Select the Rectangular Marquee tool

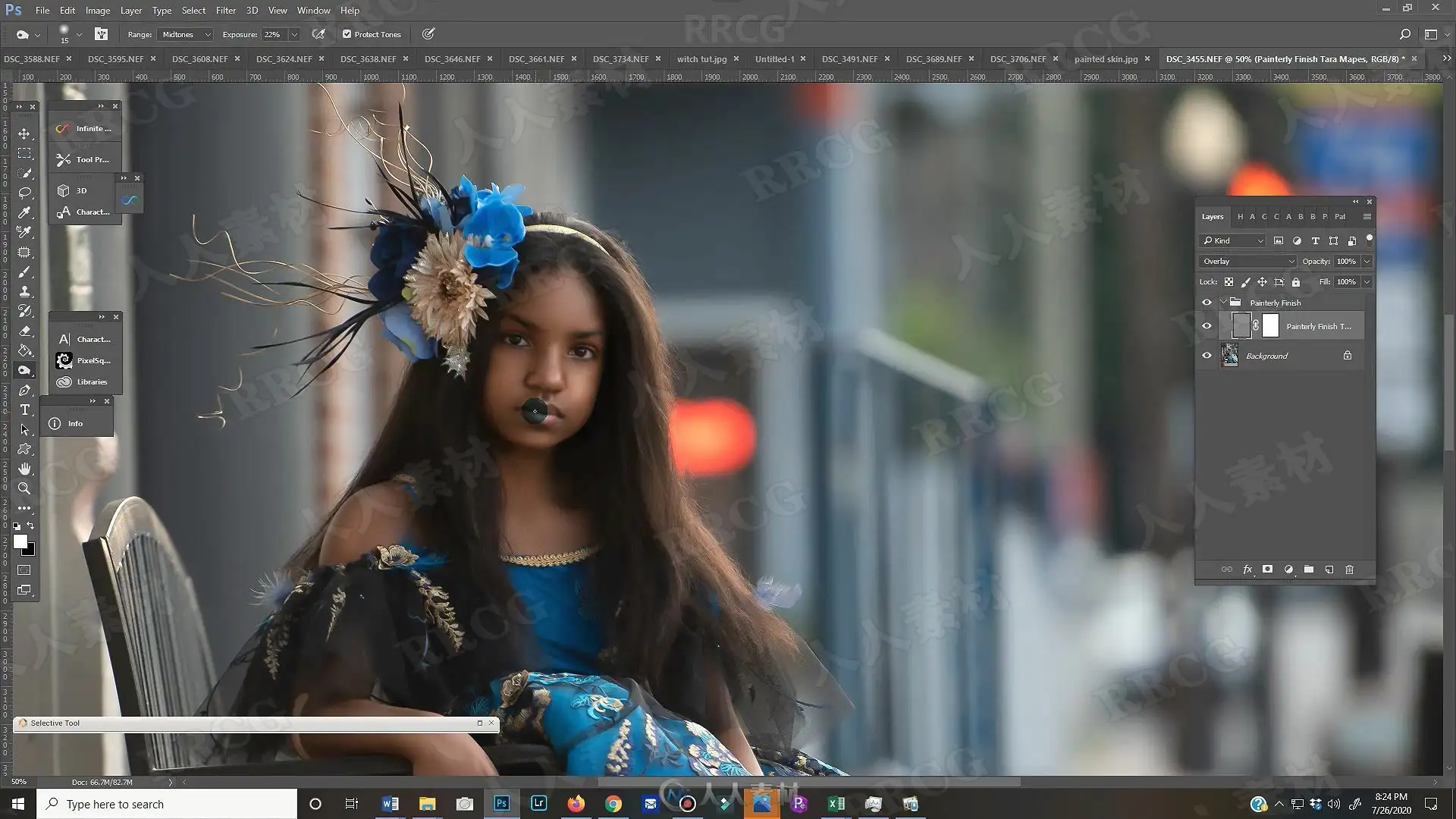click(x=24, y=153)
